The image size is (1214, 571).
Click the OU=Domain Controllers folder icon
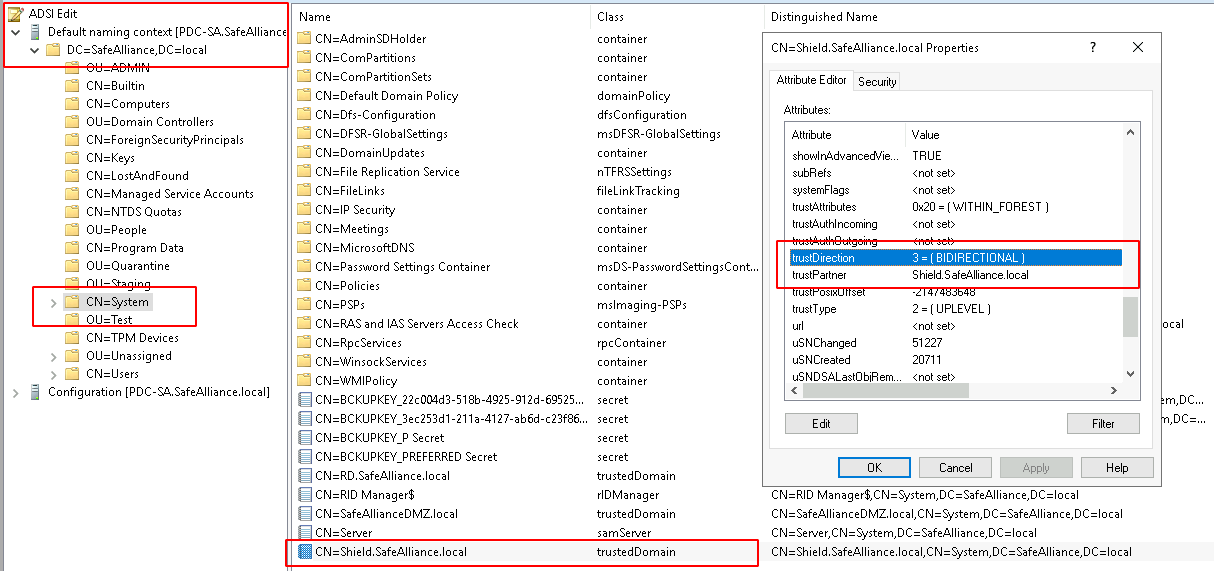pyautogui.click(x=72, y=122)
